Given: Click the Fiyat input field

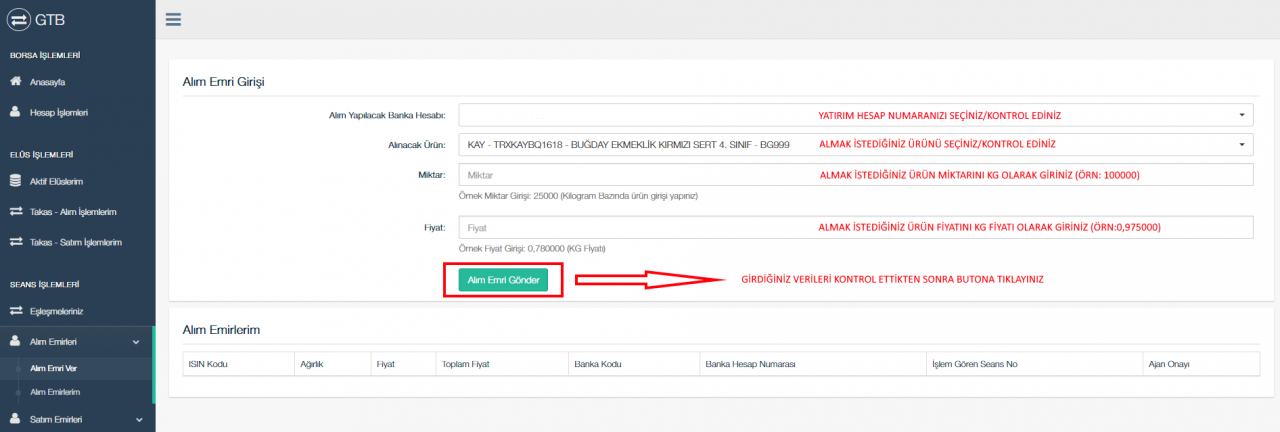Looking at the screenshot, I should click(x=855, y=228).
